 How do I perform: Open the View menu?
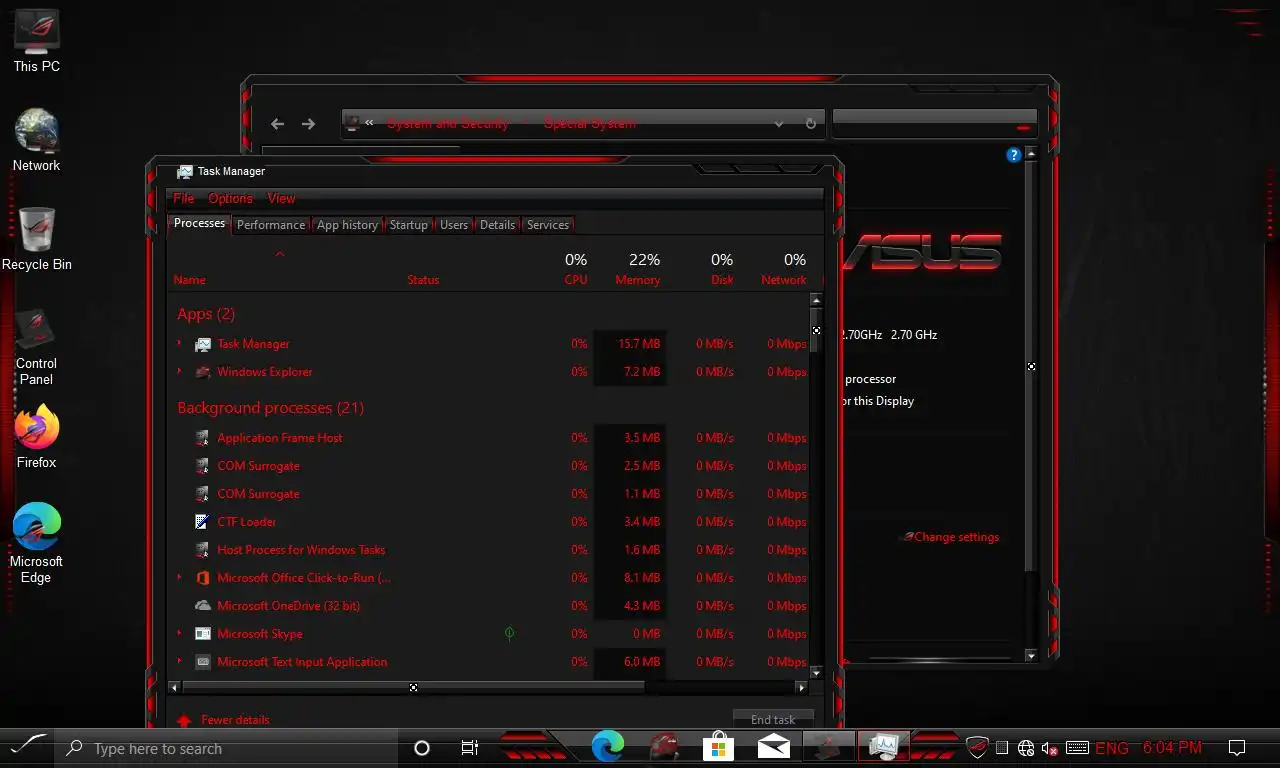click(281, 198)
